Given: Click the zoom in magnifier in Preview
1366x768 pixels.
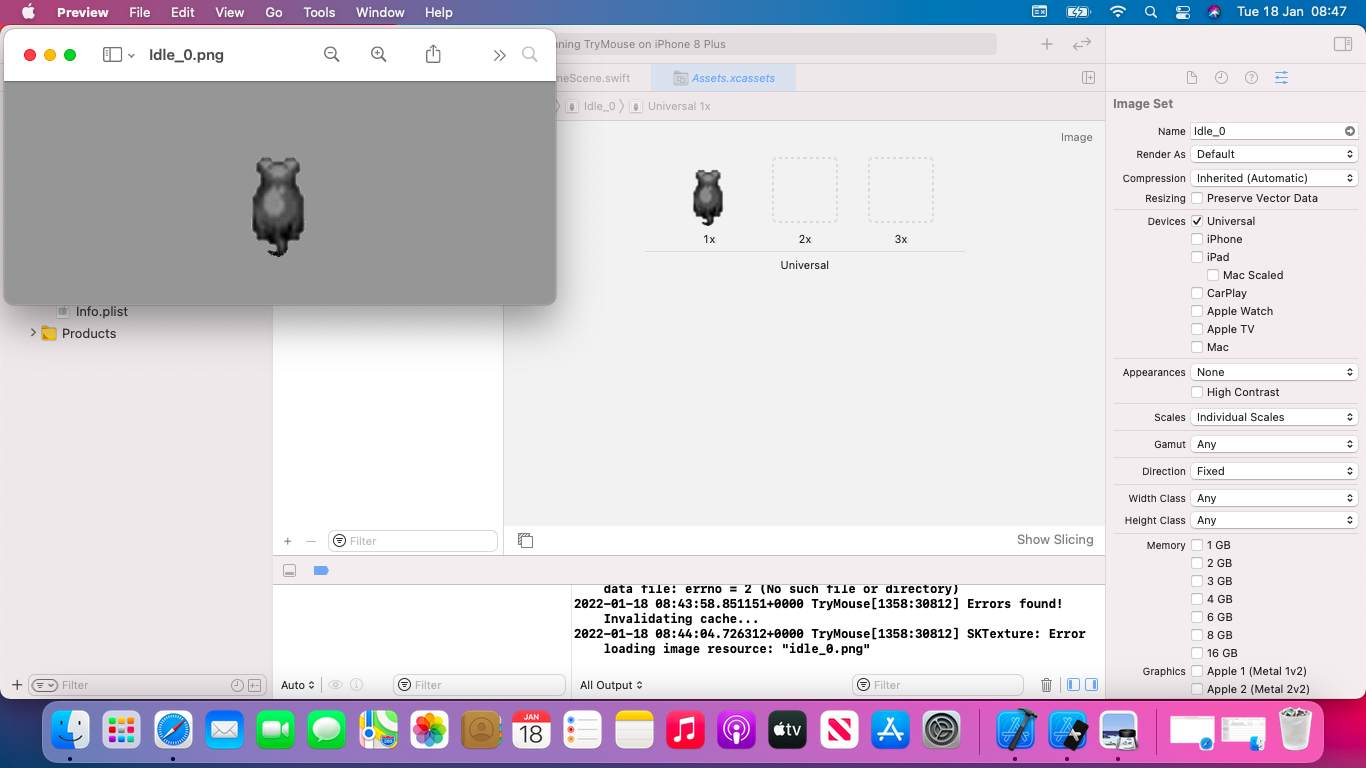Looking at the screenshot, I should click(379, 55).
